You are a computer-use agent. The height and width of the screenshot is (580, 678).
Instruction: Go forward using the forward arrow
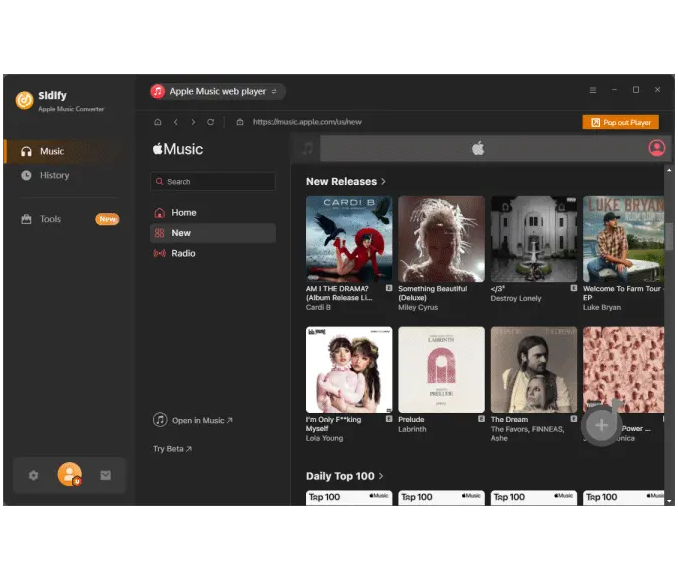point(193,122)
